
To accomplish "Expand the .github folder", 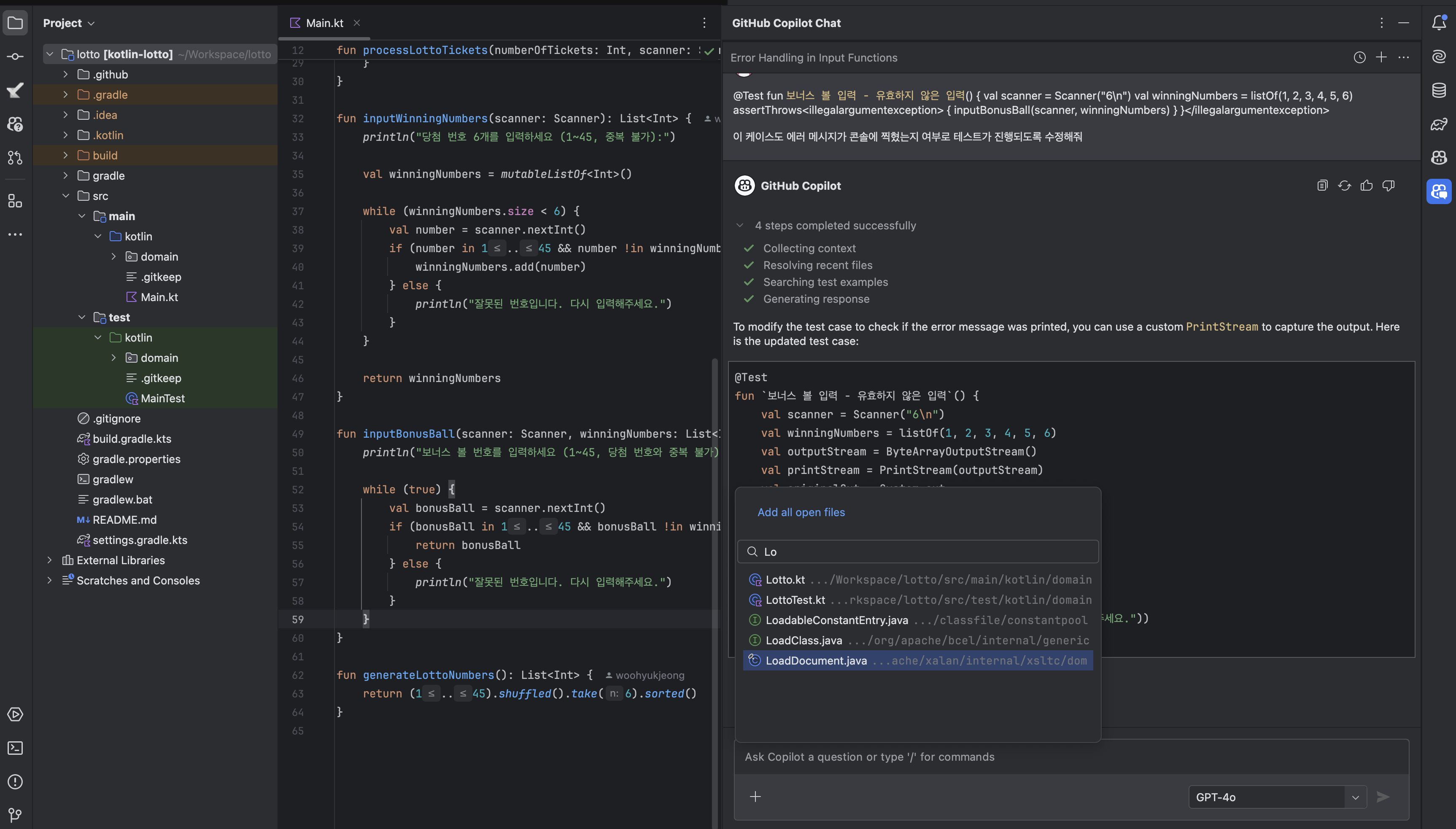I will pyautogui.click(x=65, y=75).
